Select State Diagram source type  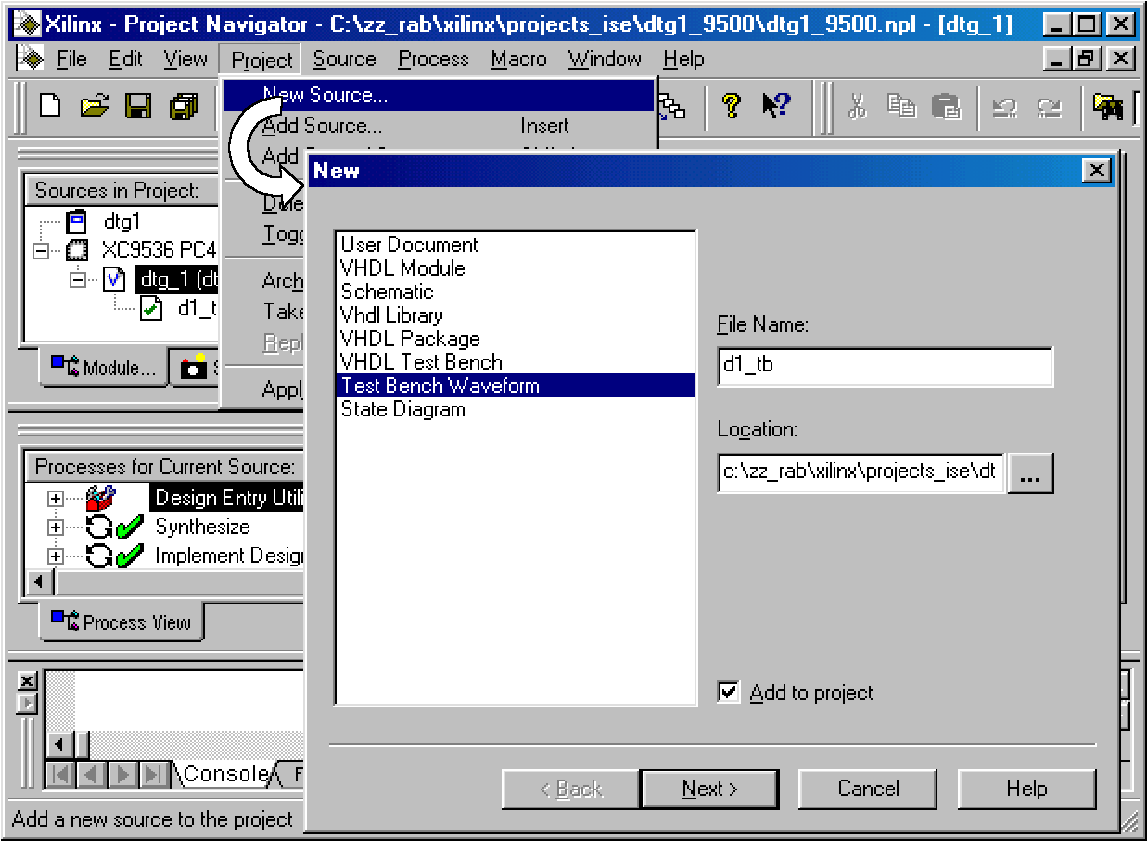pyautogui.click(x=516, y=409)
